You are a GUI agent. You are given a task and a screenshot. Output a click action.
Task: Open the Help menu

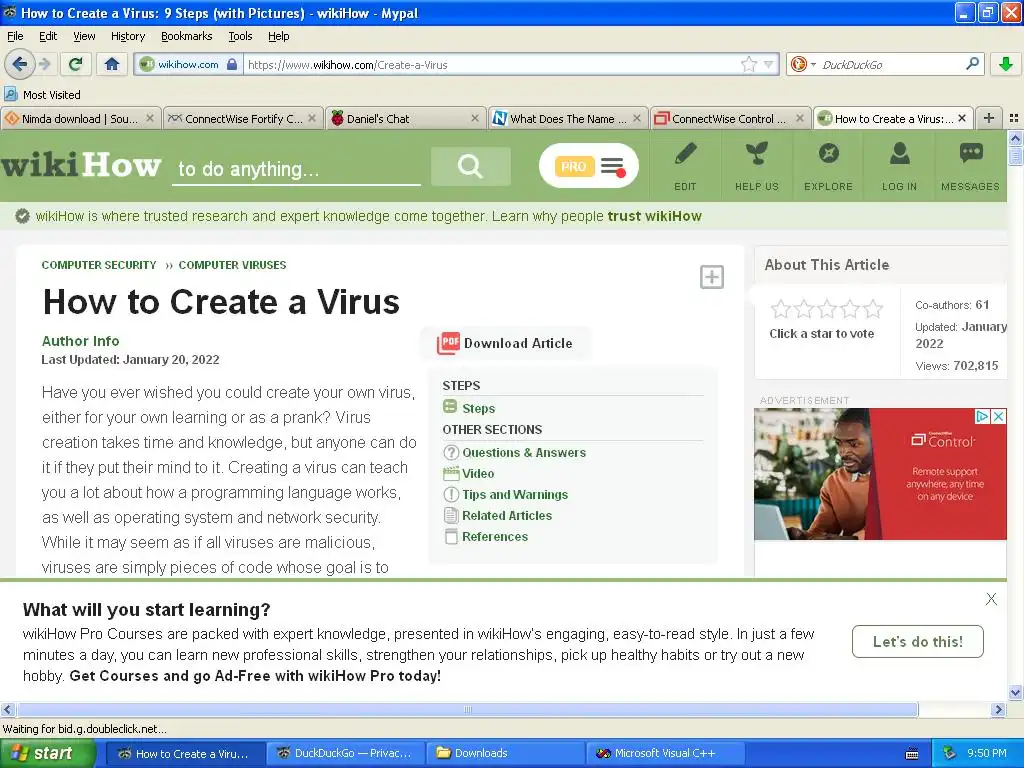pyautogui.click(x=278, y=36)
